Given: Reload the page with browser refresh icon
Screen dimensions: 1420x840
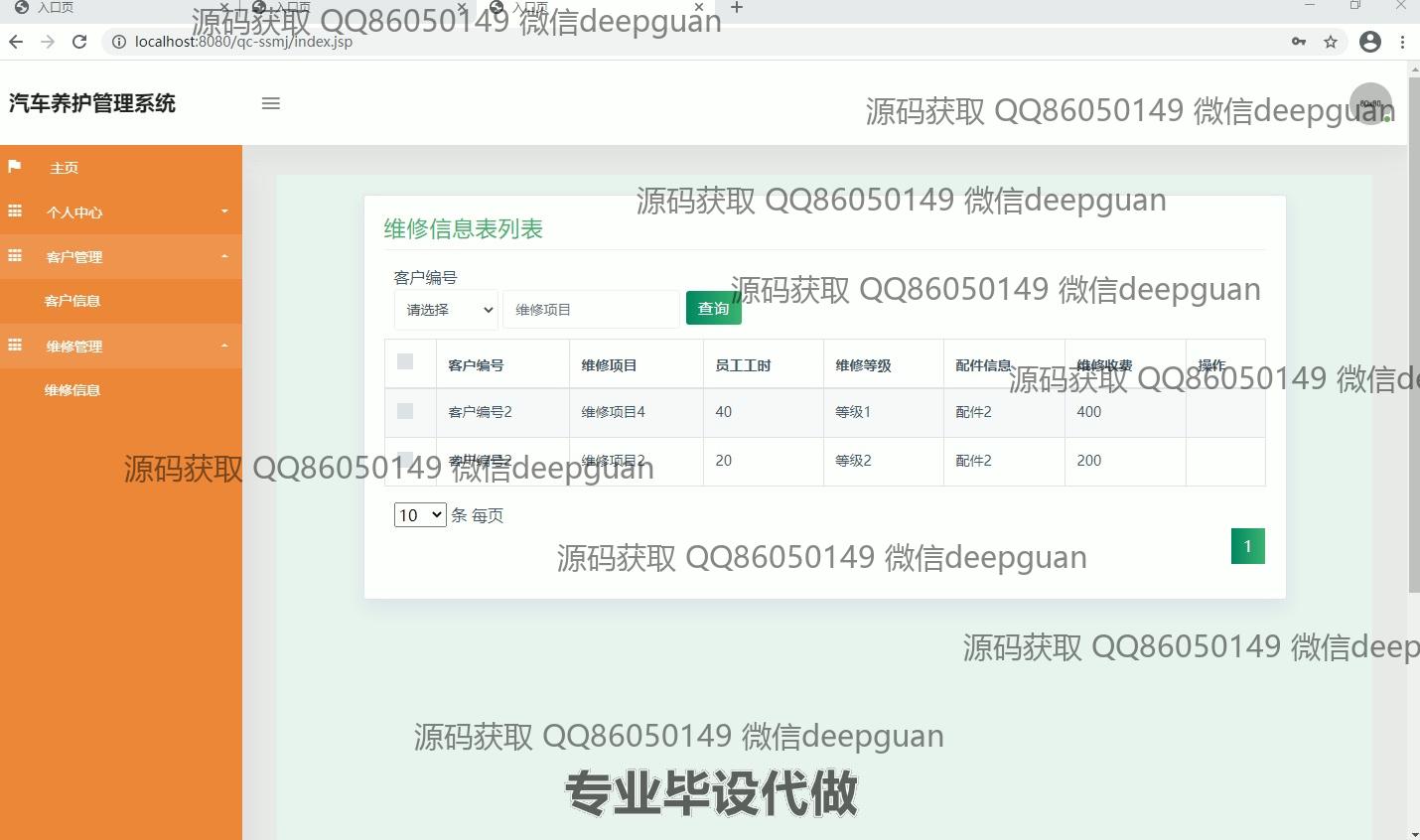Looking at the screenshot, I should point(79,42).
